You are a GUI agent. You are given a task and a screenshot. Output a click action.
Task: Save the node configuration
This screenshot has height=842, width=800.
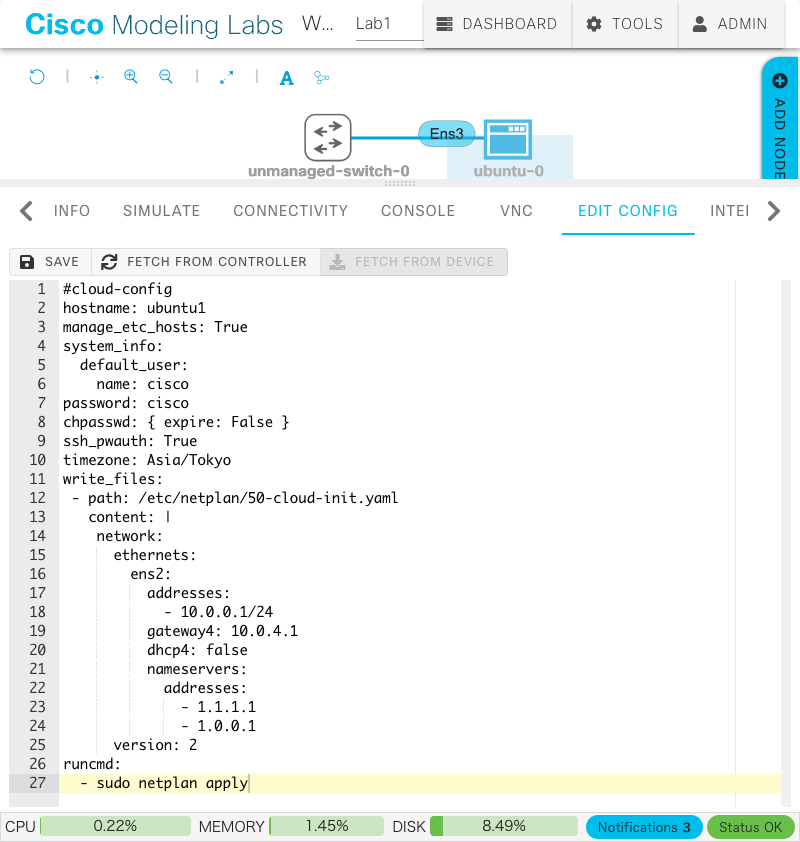tap(50, 262)
